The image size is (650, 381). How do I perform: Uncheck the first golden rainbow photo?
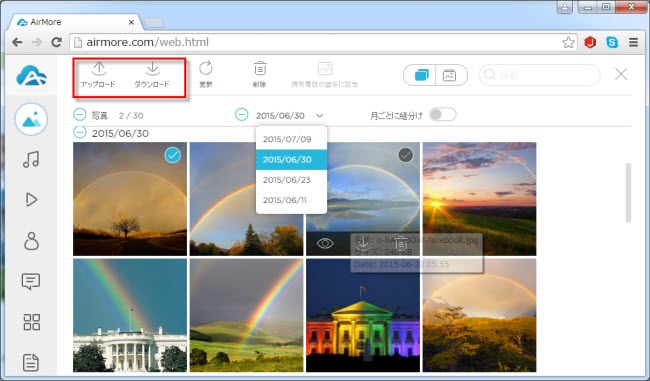pyautogui.click(x=172, y=155)
